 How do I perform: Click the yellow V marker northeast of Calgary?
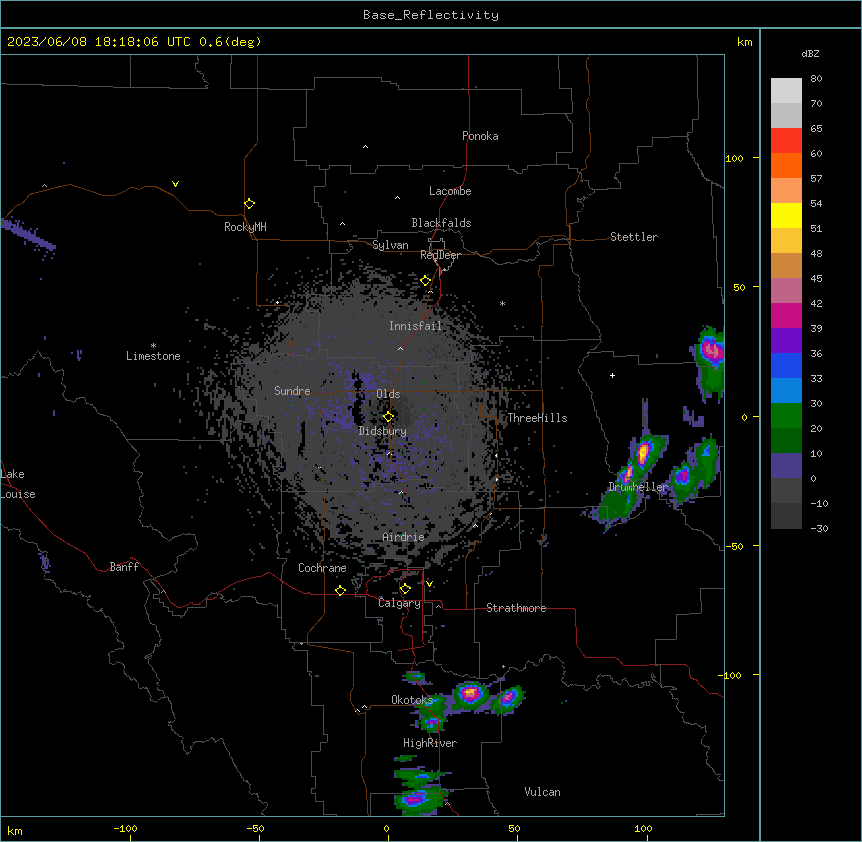click(429, 584)
